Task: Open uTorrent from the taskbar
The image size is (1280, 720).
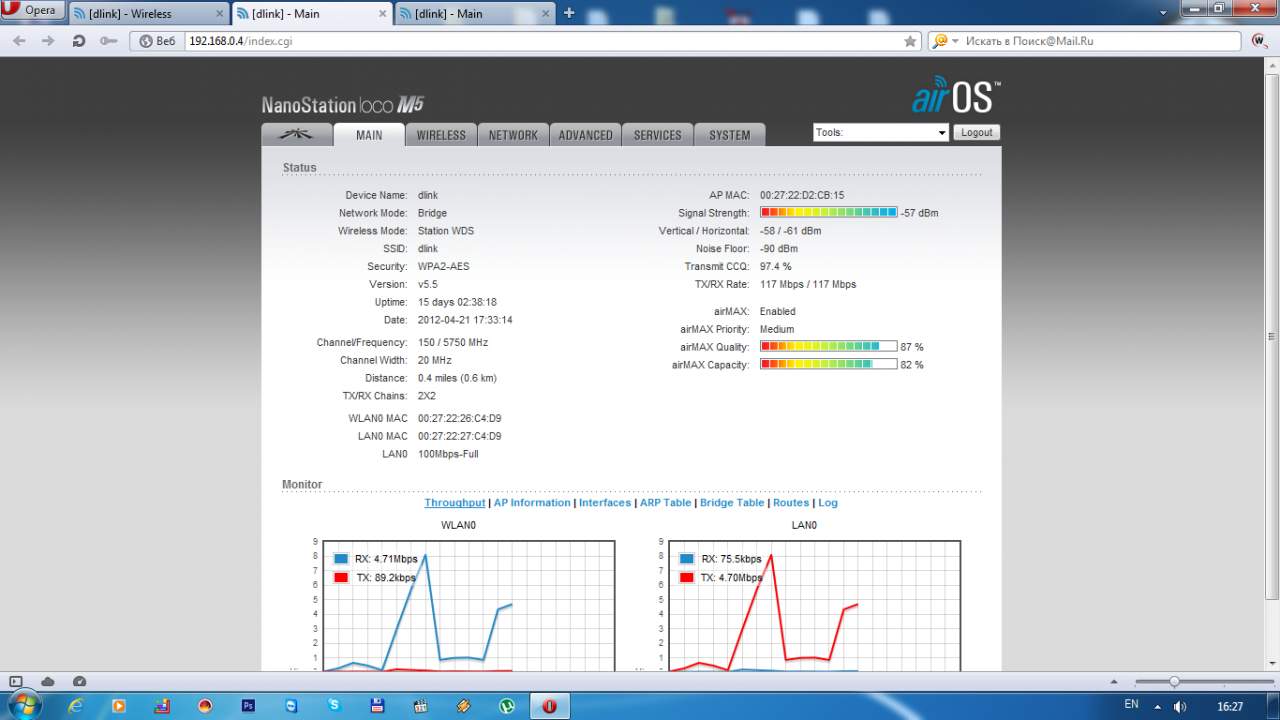Action: click(x=507, y=705)
